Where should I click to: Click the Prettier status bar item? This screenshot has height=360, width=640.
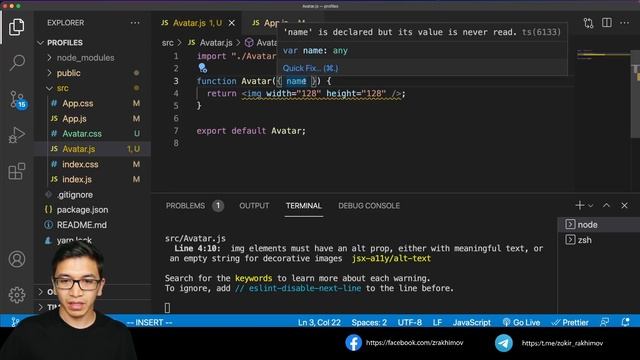pyautogui.click(x=570, y=322)
